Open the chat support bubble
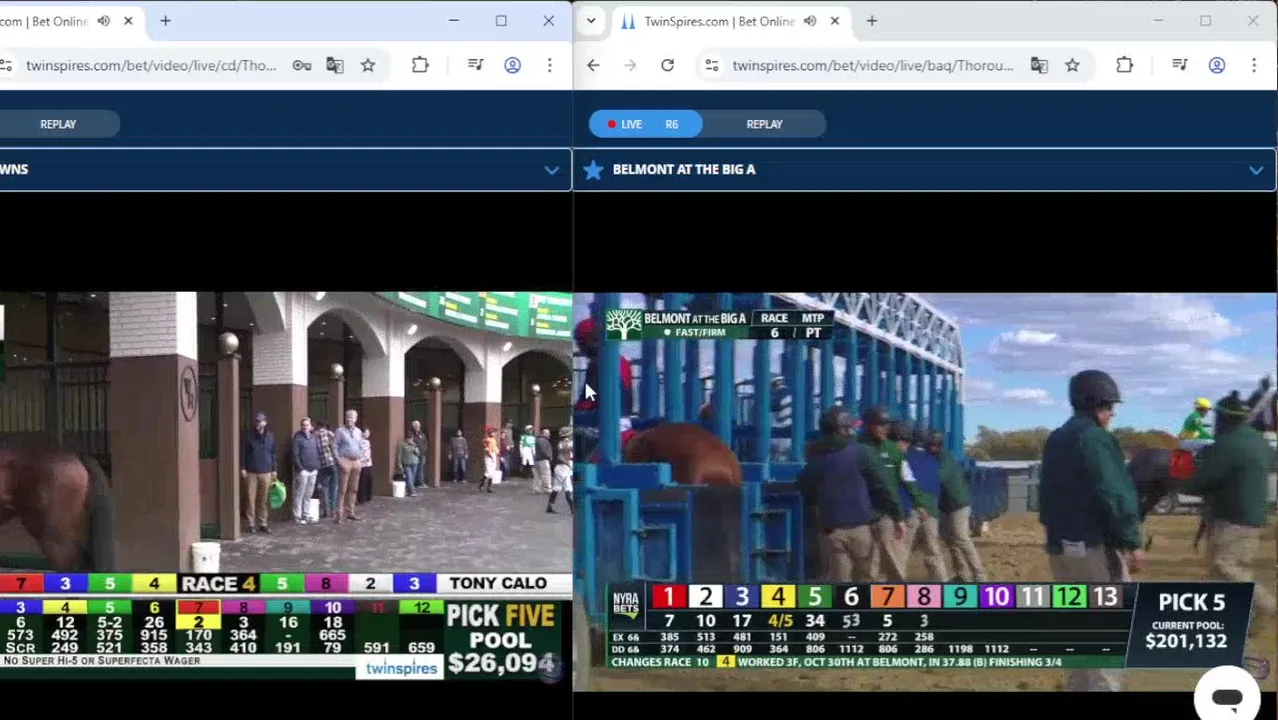1278x720 pixels. 1227,697
